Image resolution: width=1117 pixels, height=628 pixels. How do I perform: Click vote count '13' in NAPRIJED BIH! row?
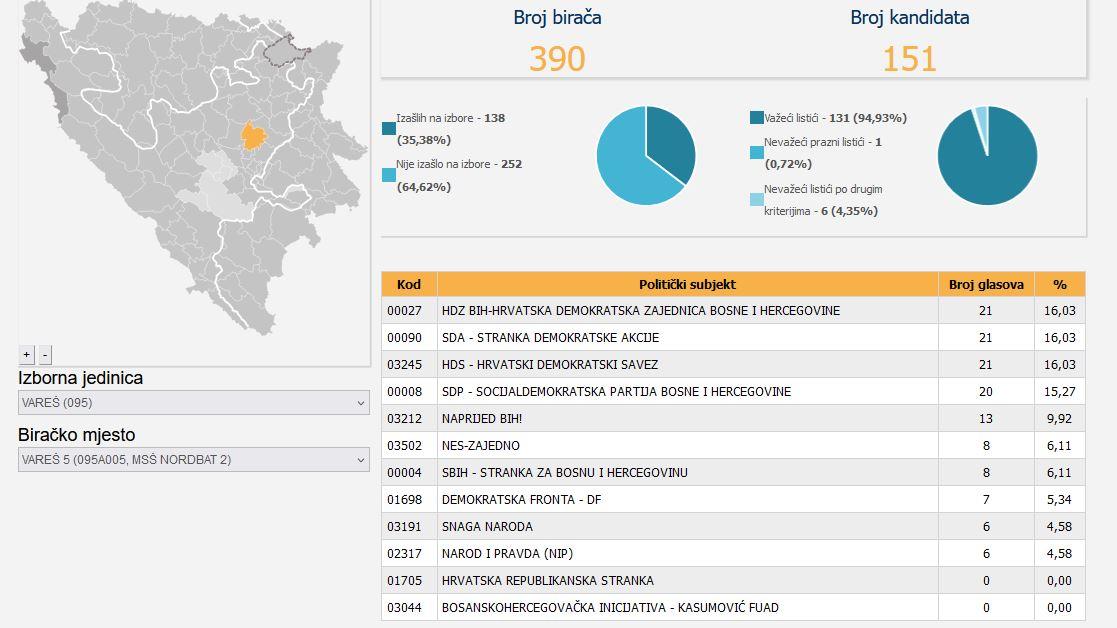[986, 419]
